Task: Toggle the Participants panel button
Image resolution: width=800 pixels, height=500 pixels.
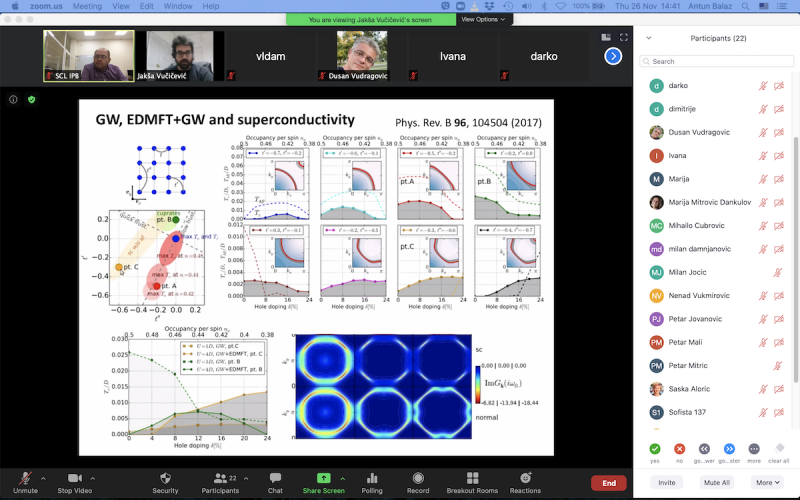Action: pos(220,483)
